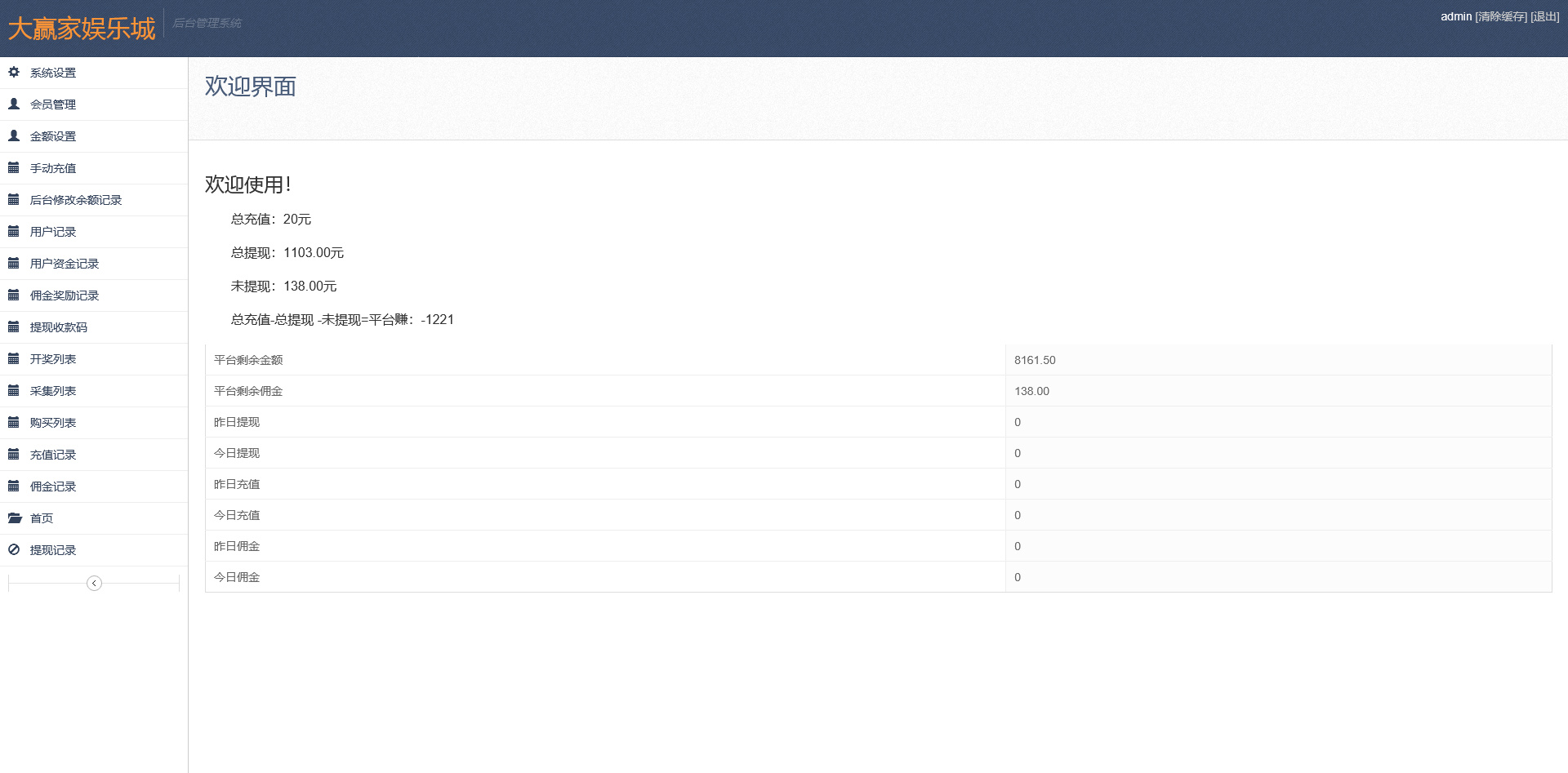
Task: Click the 欢迎使用! heading
Action: click(x=248, y=185)
